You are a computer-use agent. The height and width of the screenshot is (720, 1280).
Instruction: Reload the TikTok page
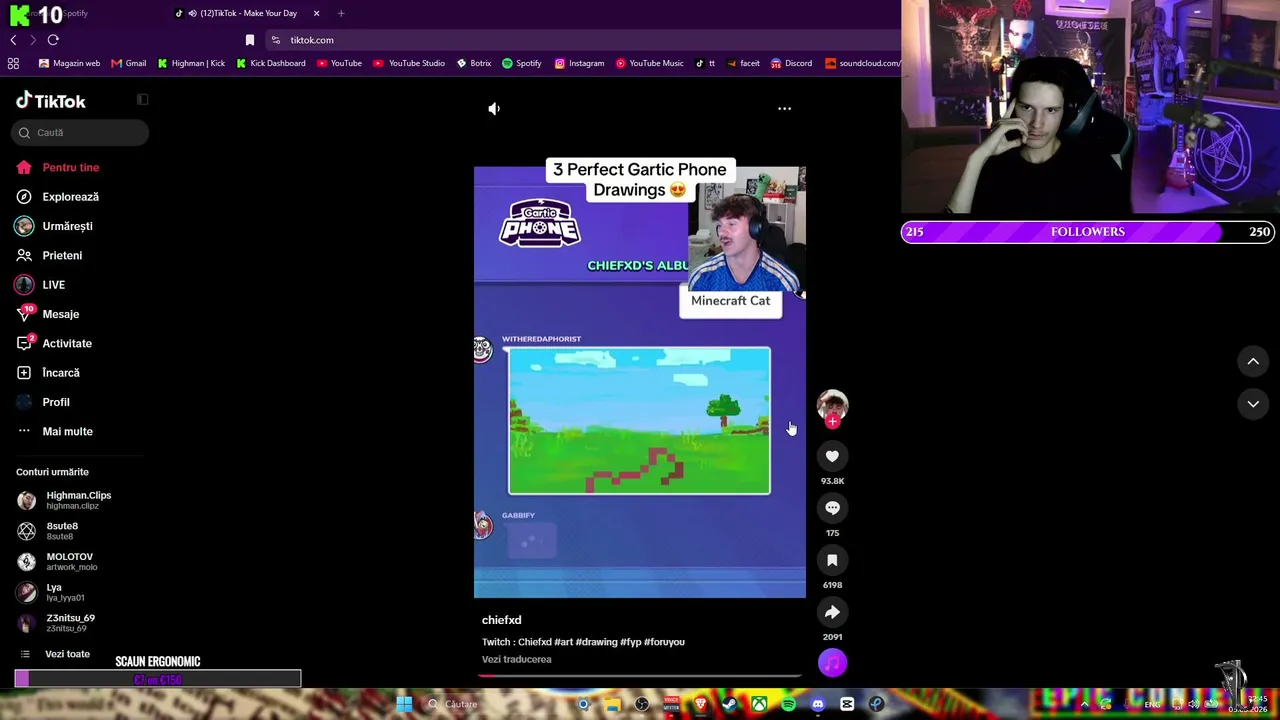coord(53,40)
